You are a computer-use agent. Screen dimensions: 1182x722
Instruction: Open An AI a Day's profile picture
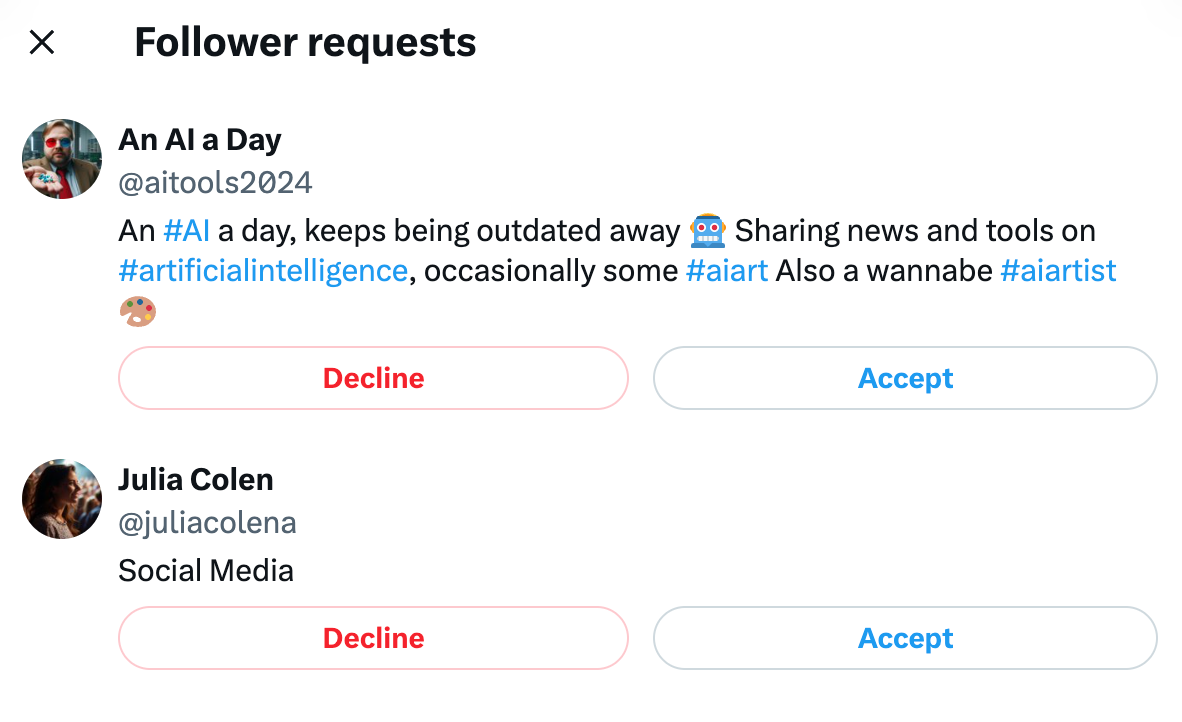[61, 158]
